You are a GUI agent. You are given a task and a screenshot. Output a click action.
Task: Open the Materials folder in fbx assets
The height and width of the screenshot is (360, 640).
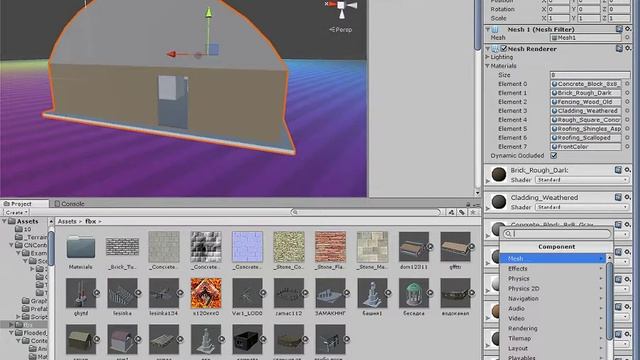click(80, 247)
